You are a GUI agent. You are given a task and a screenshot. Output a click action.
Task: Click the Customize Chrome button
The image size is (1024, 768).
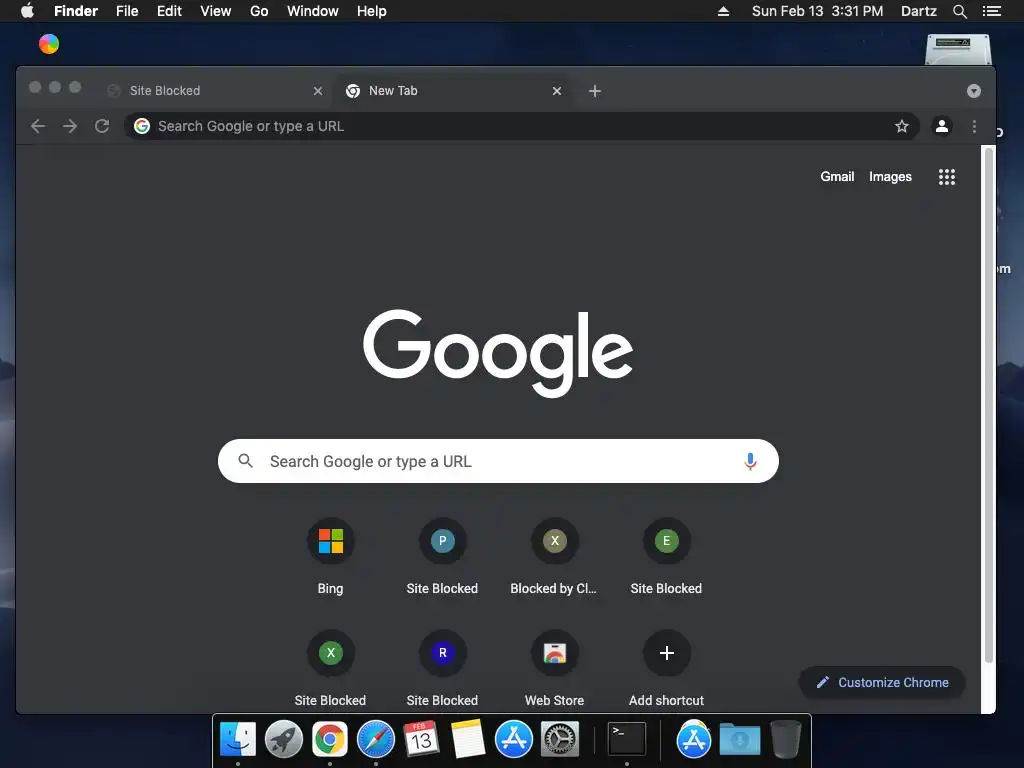tap(882, 682)
